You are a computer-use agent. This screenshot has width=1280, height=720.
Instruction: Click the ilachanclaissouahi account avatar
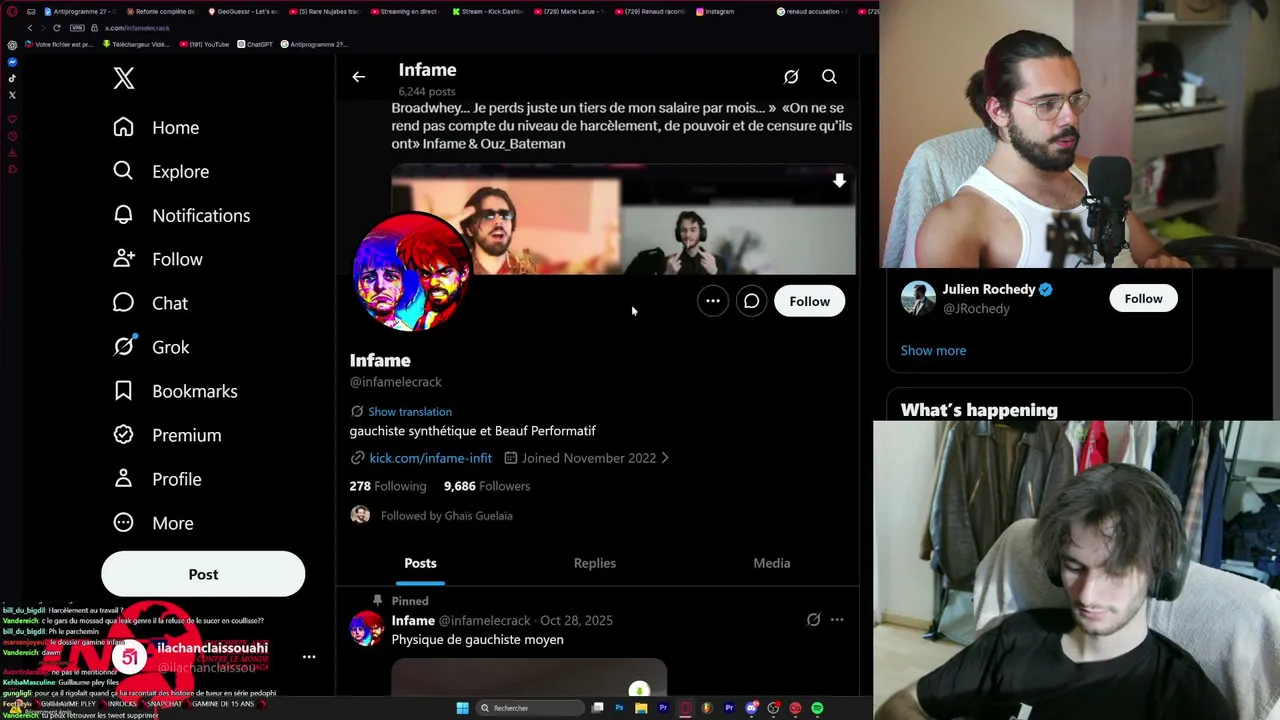(x=129, y=657)
